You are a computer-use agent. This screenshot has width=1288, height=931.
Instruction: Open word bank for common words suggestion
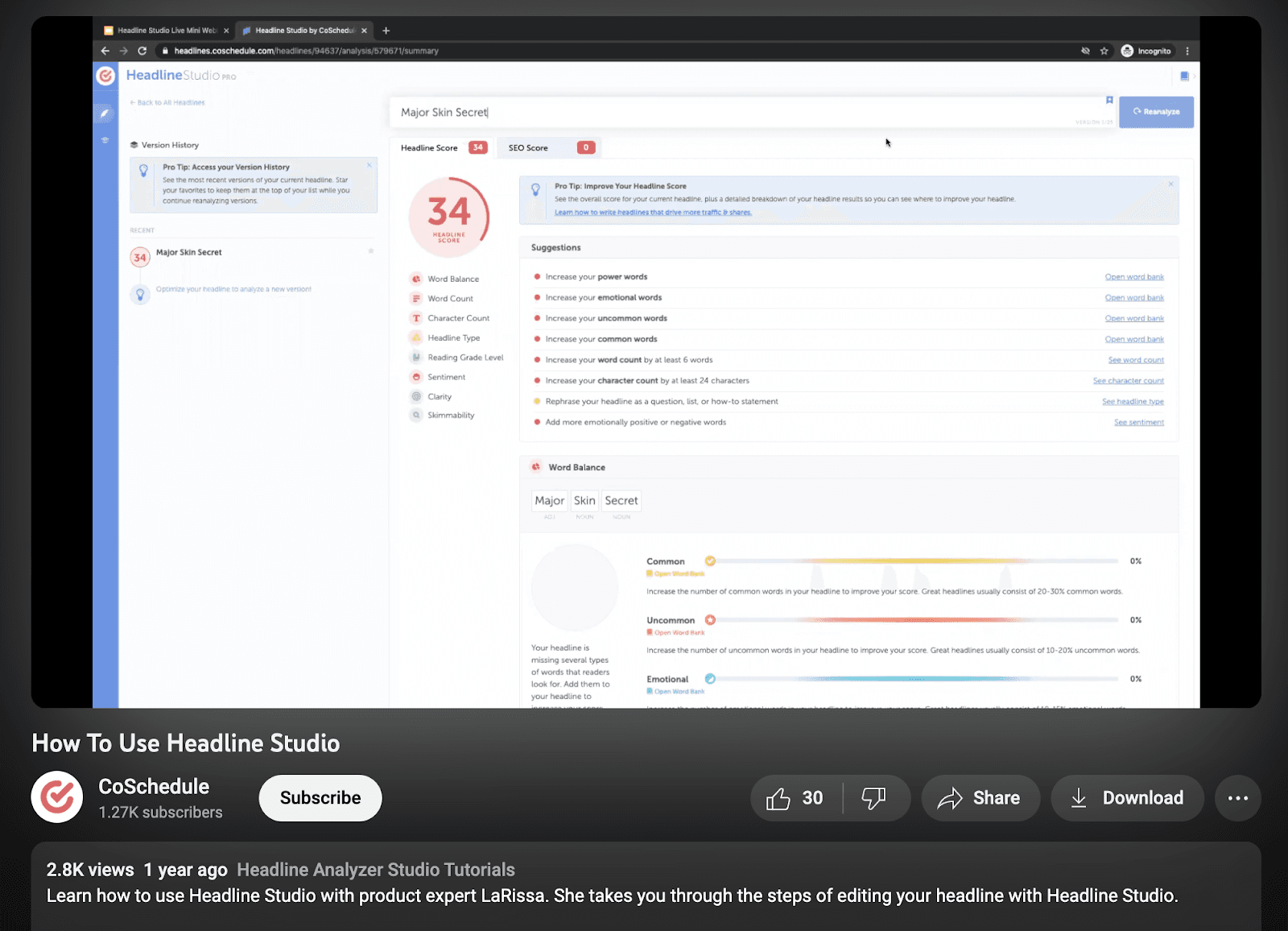coord(1134,340)
